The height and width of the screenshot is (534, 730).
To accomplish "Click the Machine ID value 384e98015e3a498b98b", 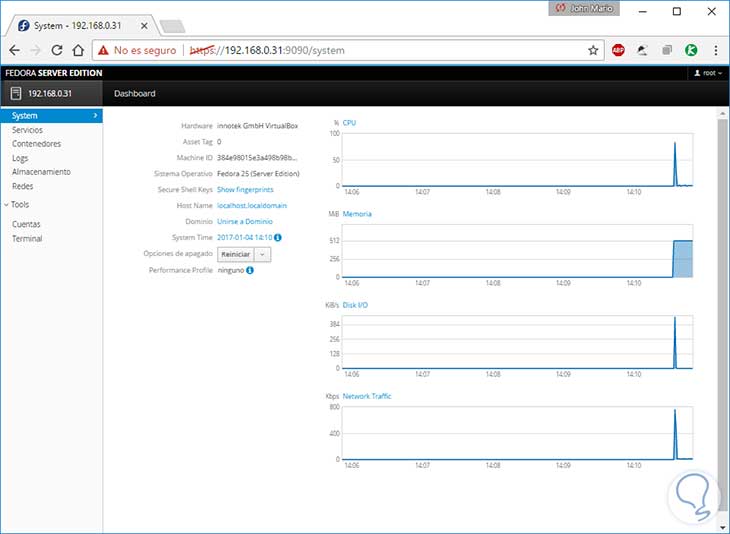I will 257,158.
